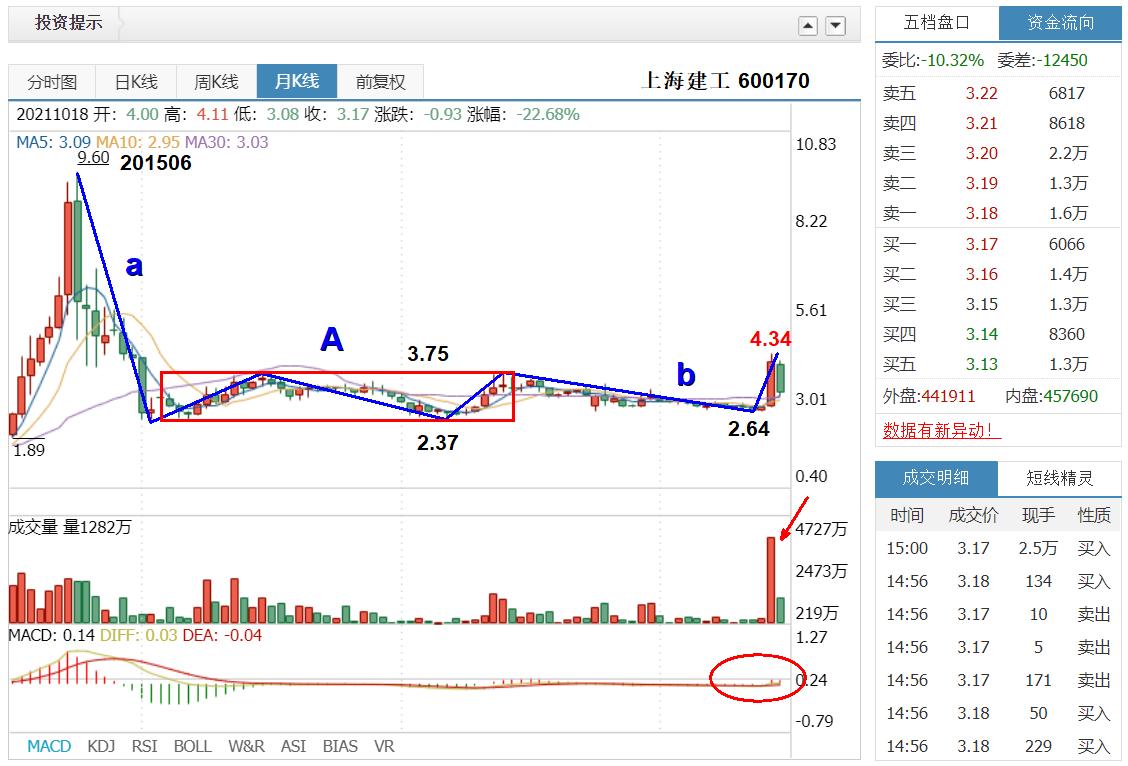Click the 现手 value 229
This screenshot has width=1128, height=766.
pos(1038,747)
